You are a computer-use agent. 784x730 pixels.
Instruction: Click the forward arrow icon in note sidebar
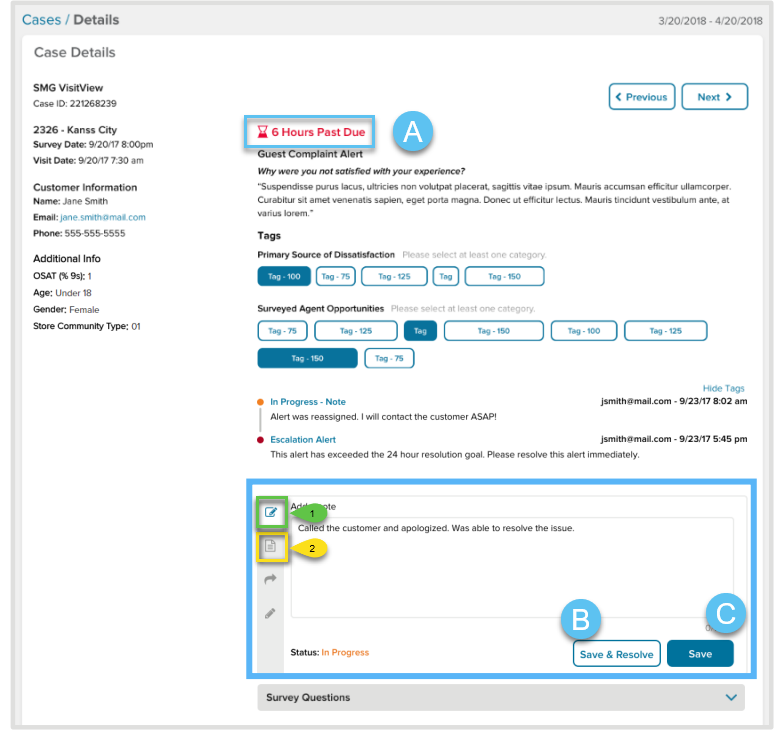[x=270, y=579]
